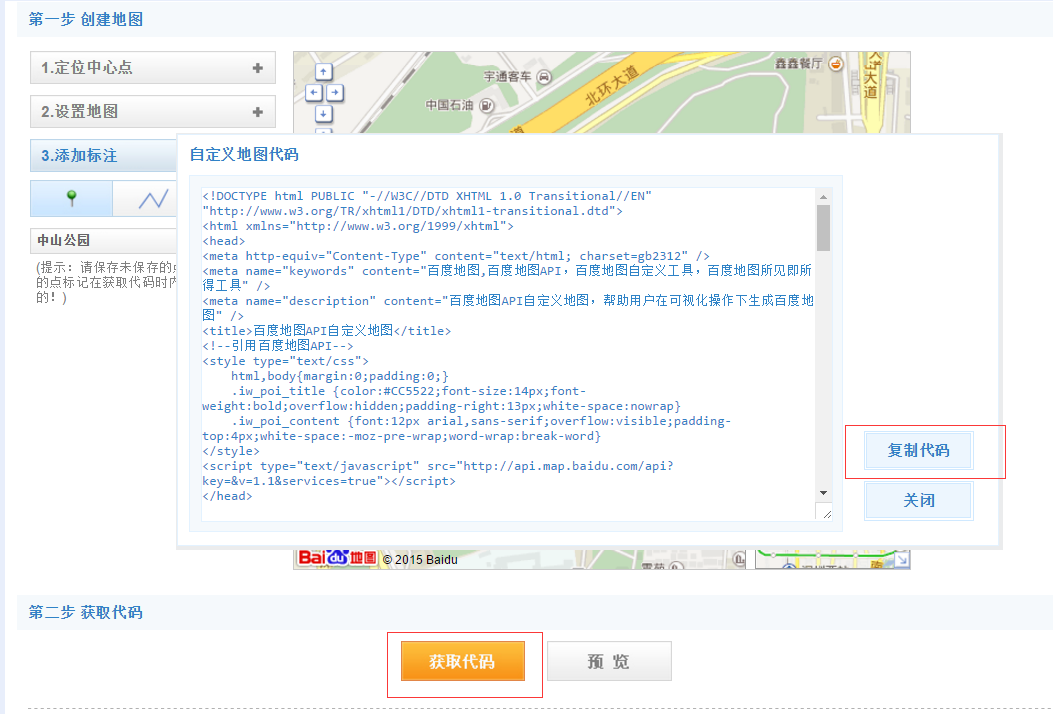This screenshot has height=714, width=1053.
Task: Click the 中山公园 marker entry
Action: pyautogui.click(x=103, y=240)
